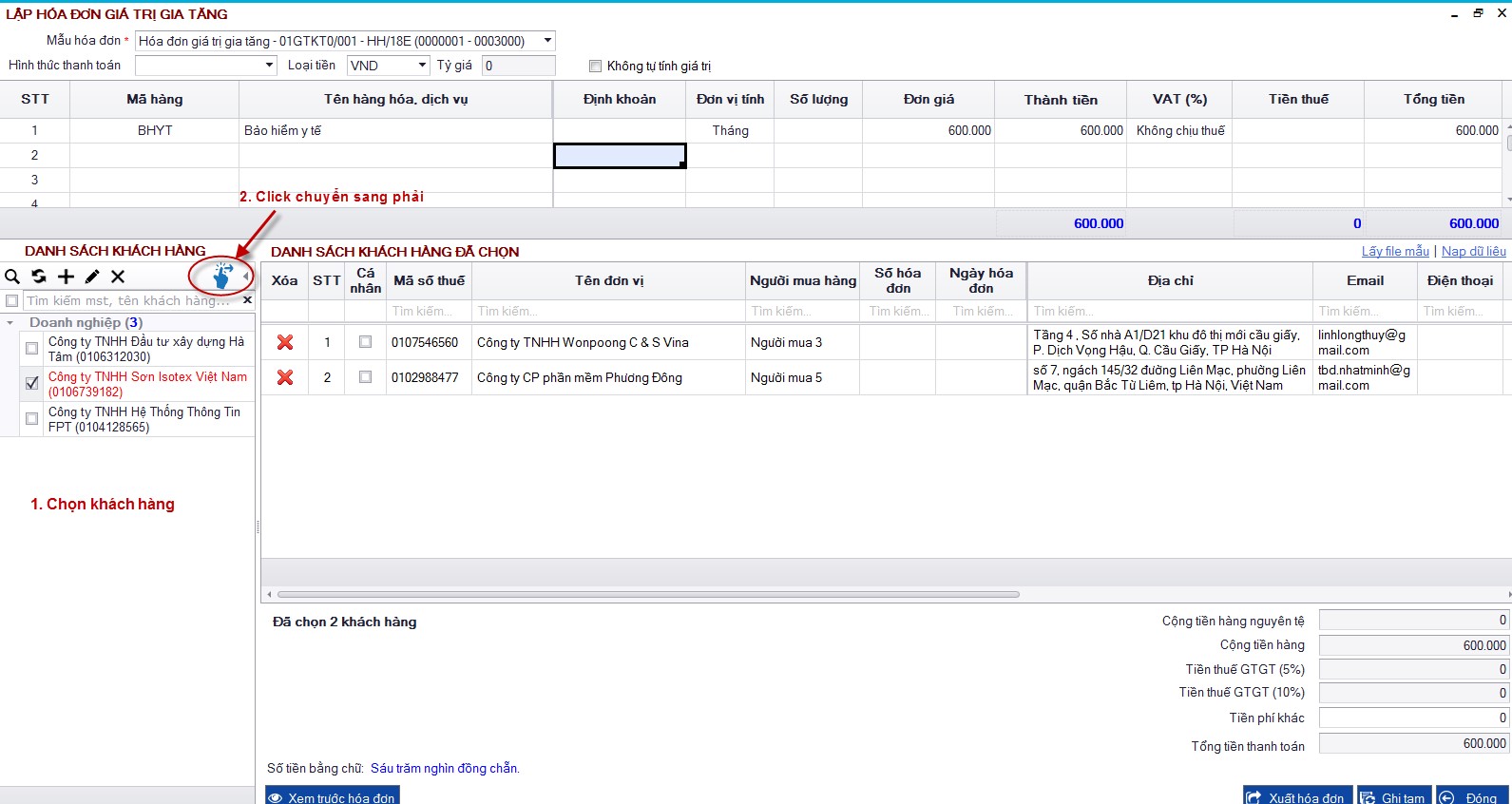Click the pencil edit customer icon
1512x804 pixels.
(92, 277)
